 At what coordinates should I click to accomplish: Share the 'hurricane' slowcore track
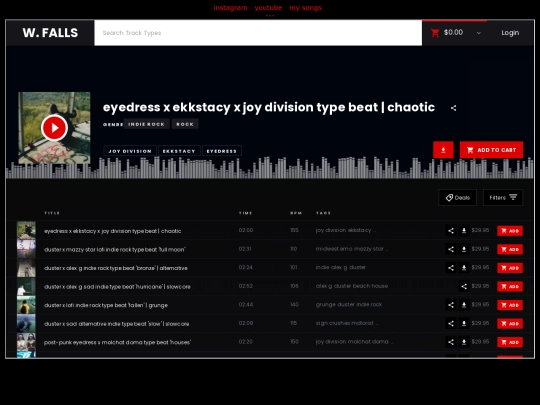[464, 287]
